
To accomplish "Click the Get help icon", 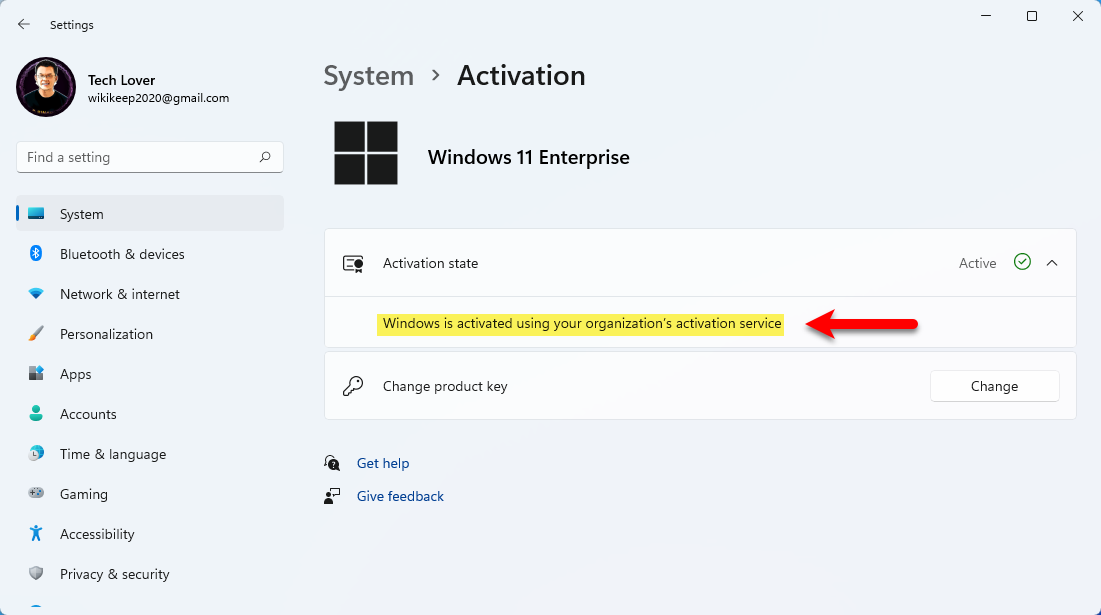I will click(332, 463).
